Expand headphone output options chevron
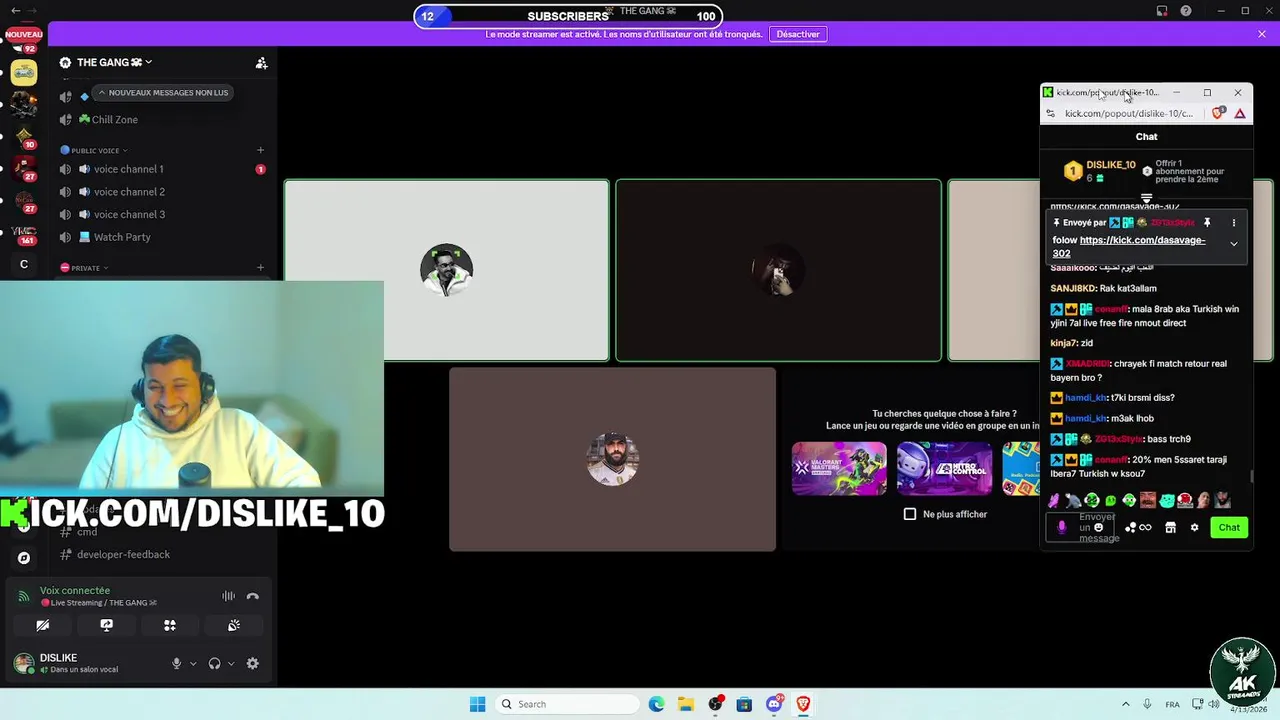This screenshot has height=720, width=1280. [231, 664]
